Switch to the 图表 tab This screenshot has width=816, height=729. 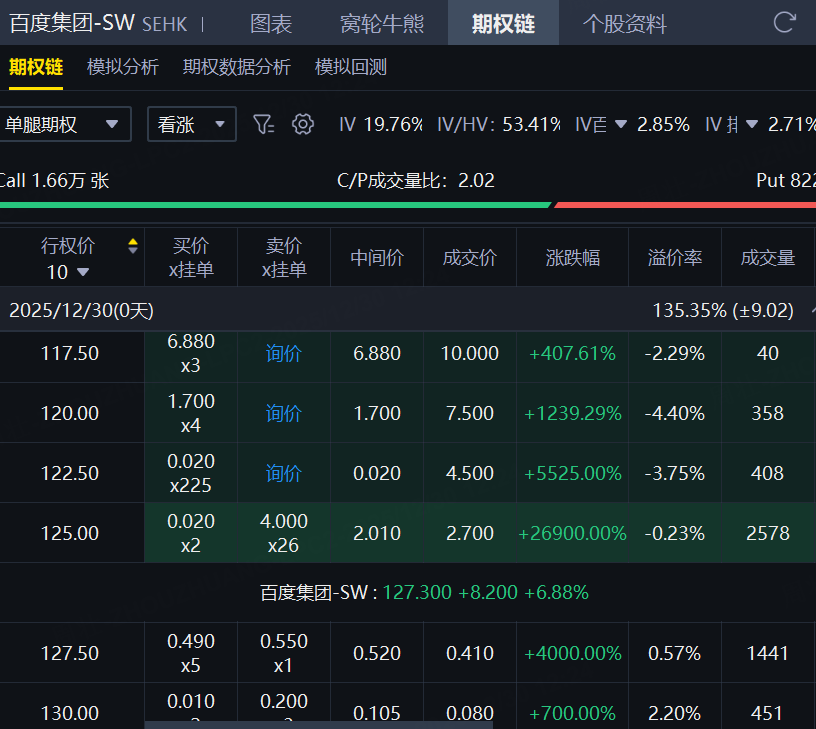[x=271, y=23]
